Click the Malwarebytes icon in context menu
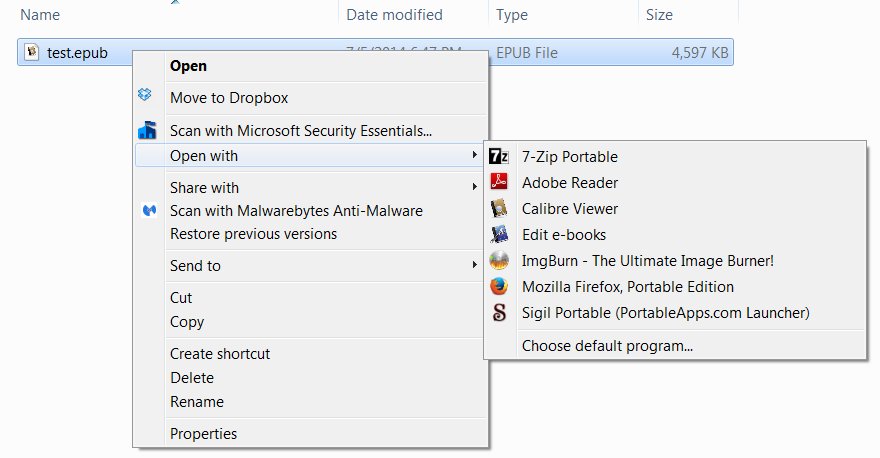This screenshot has height=458, width=880. pyautogui.click(x=147, y=211)
